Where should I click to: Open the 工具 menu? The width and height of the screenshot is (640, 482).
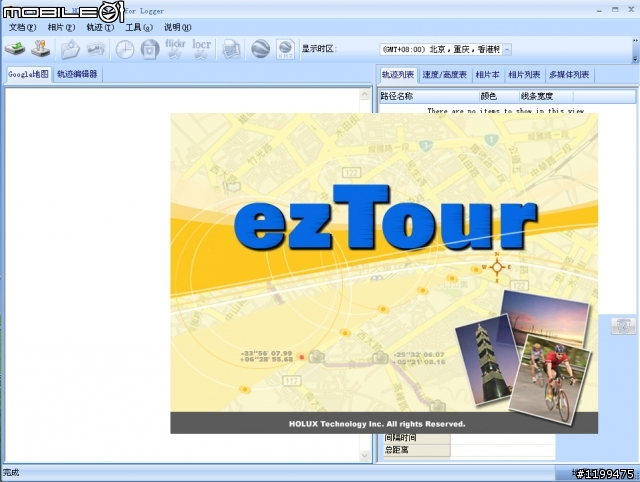click(x=139, y=27)
